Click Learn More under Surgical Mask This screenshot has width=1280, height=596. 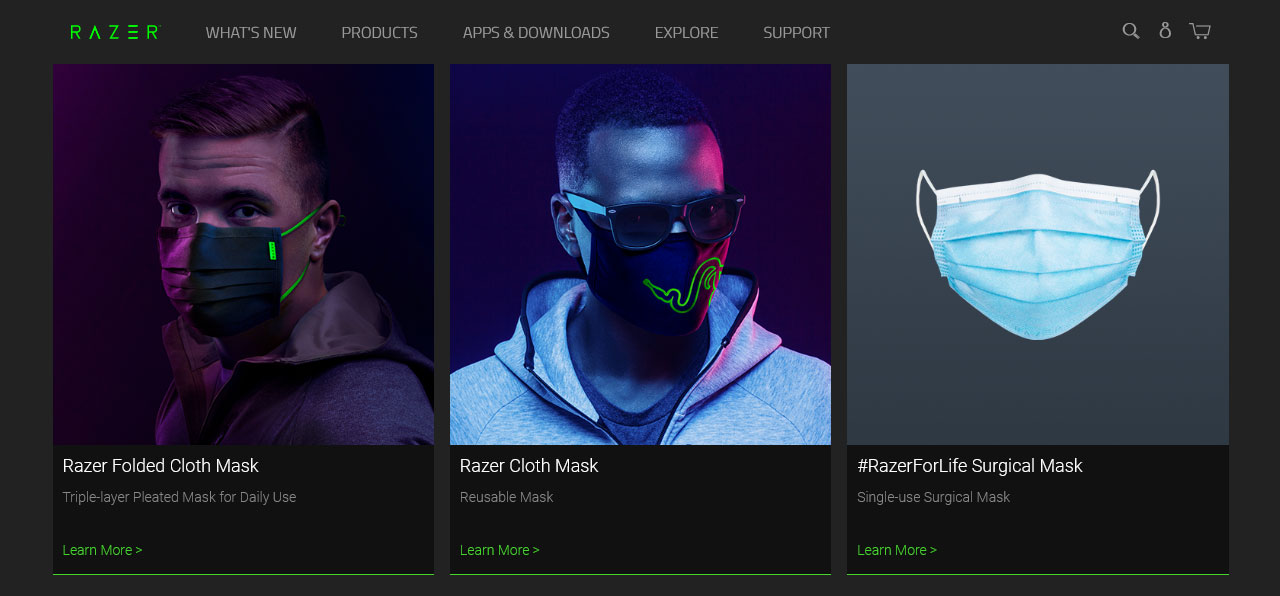897,550
